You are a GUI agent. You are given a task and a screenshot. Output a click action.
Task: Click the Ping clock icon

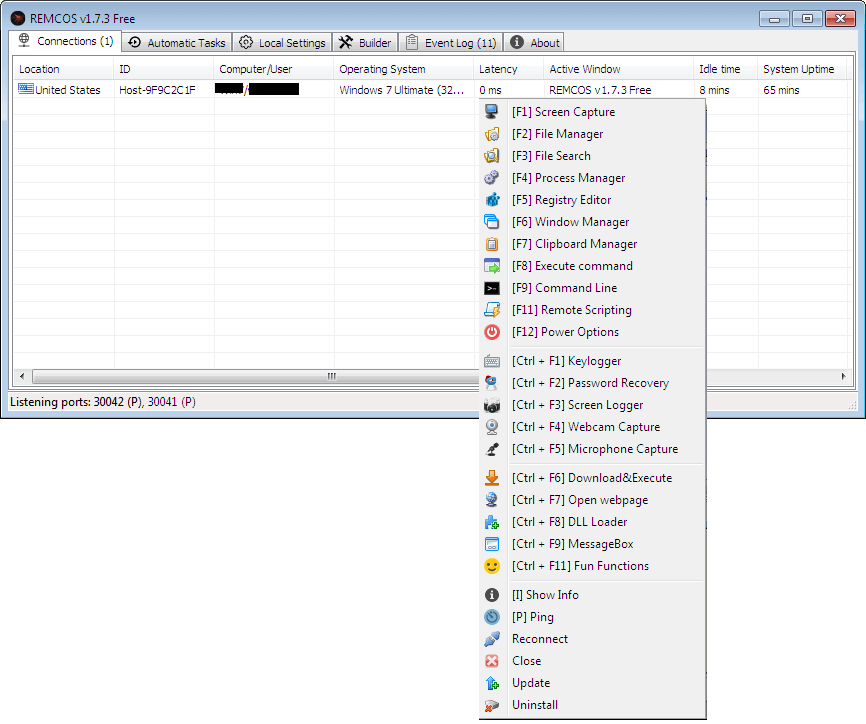(492, 617)
